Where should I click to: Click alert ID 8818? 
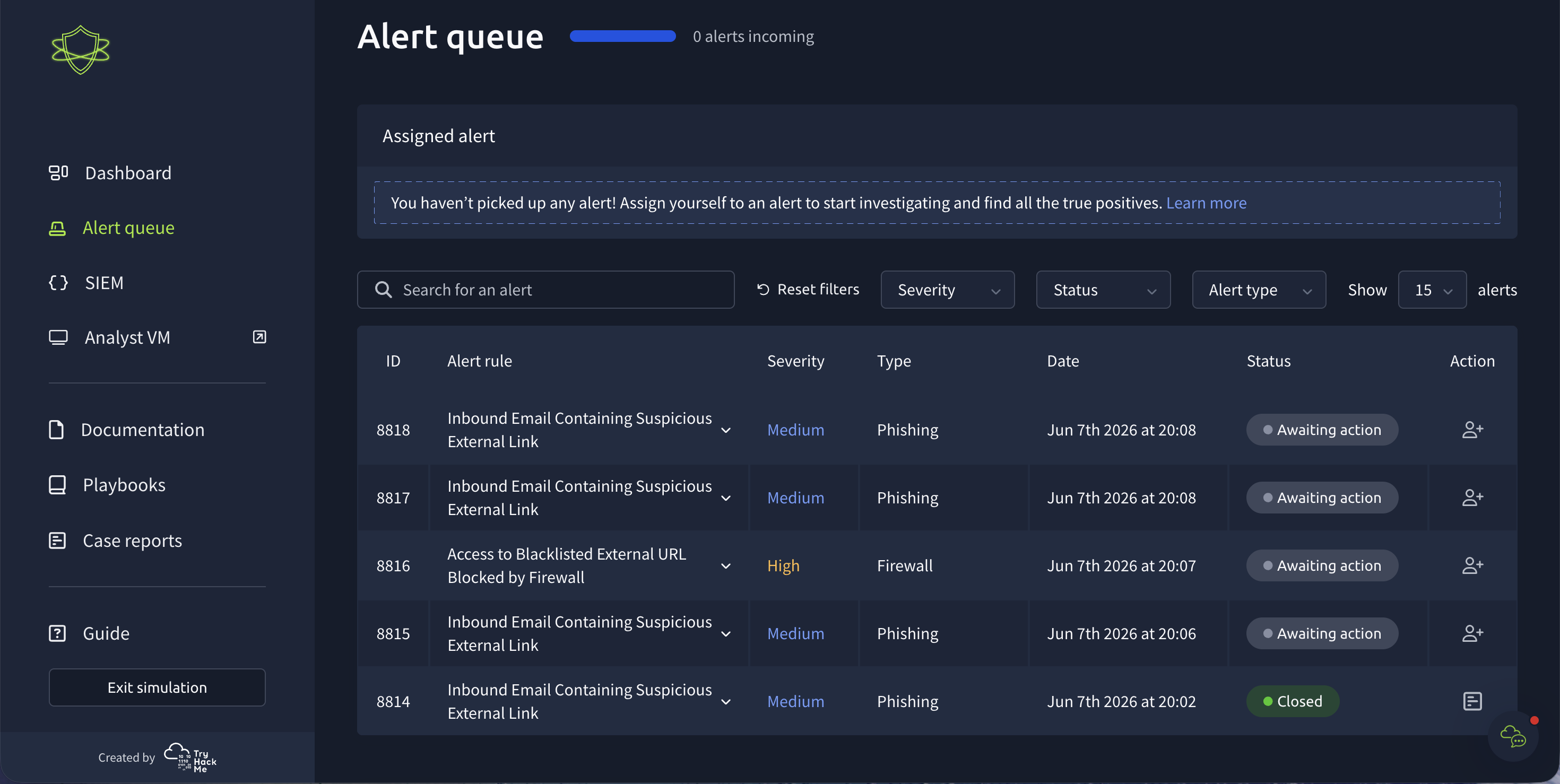point(393,430)
